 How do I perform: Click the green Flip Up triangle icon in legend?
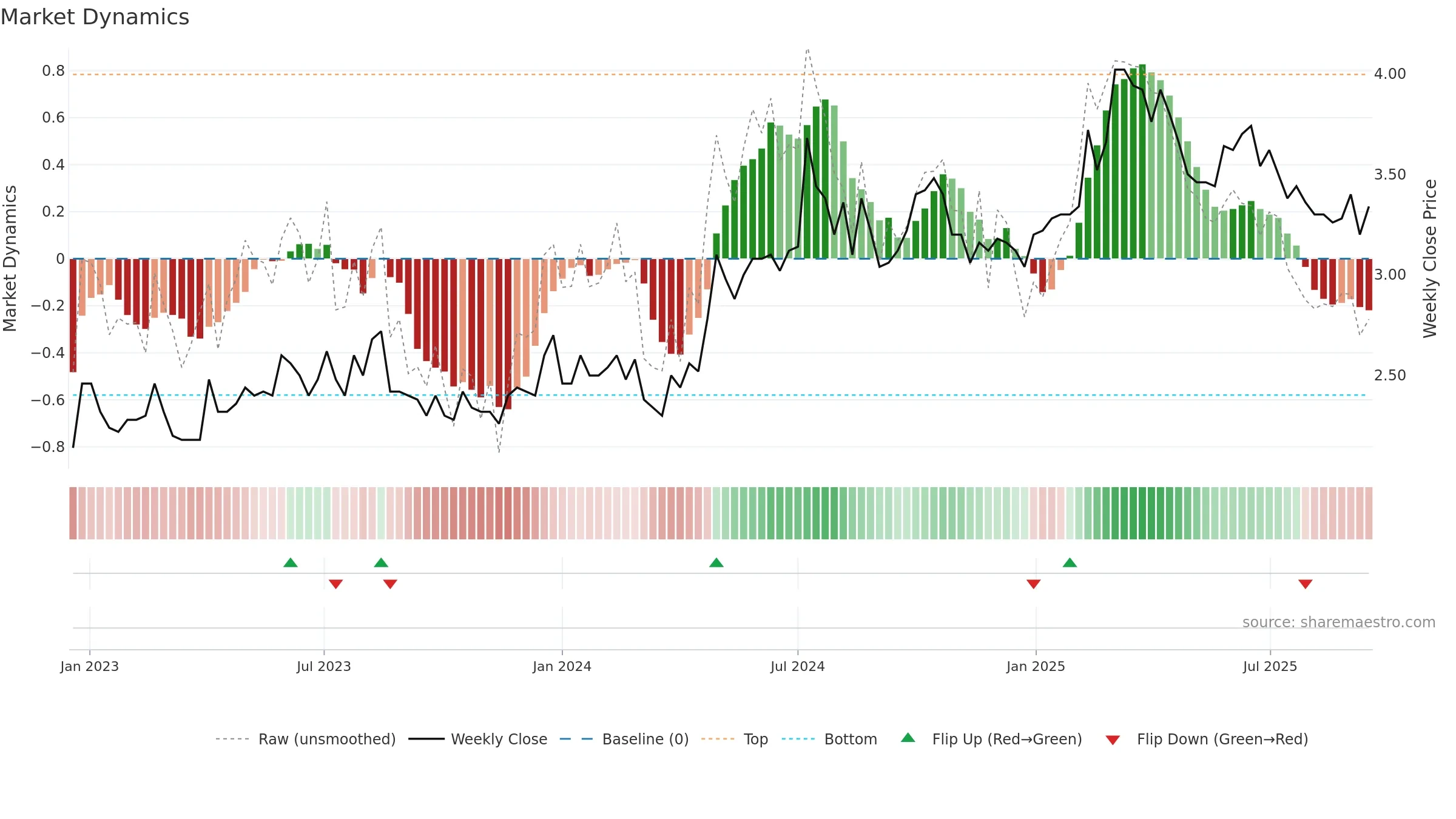tap(908, 738)
